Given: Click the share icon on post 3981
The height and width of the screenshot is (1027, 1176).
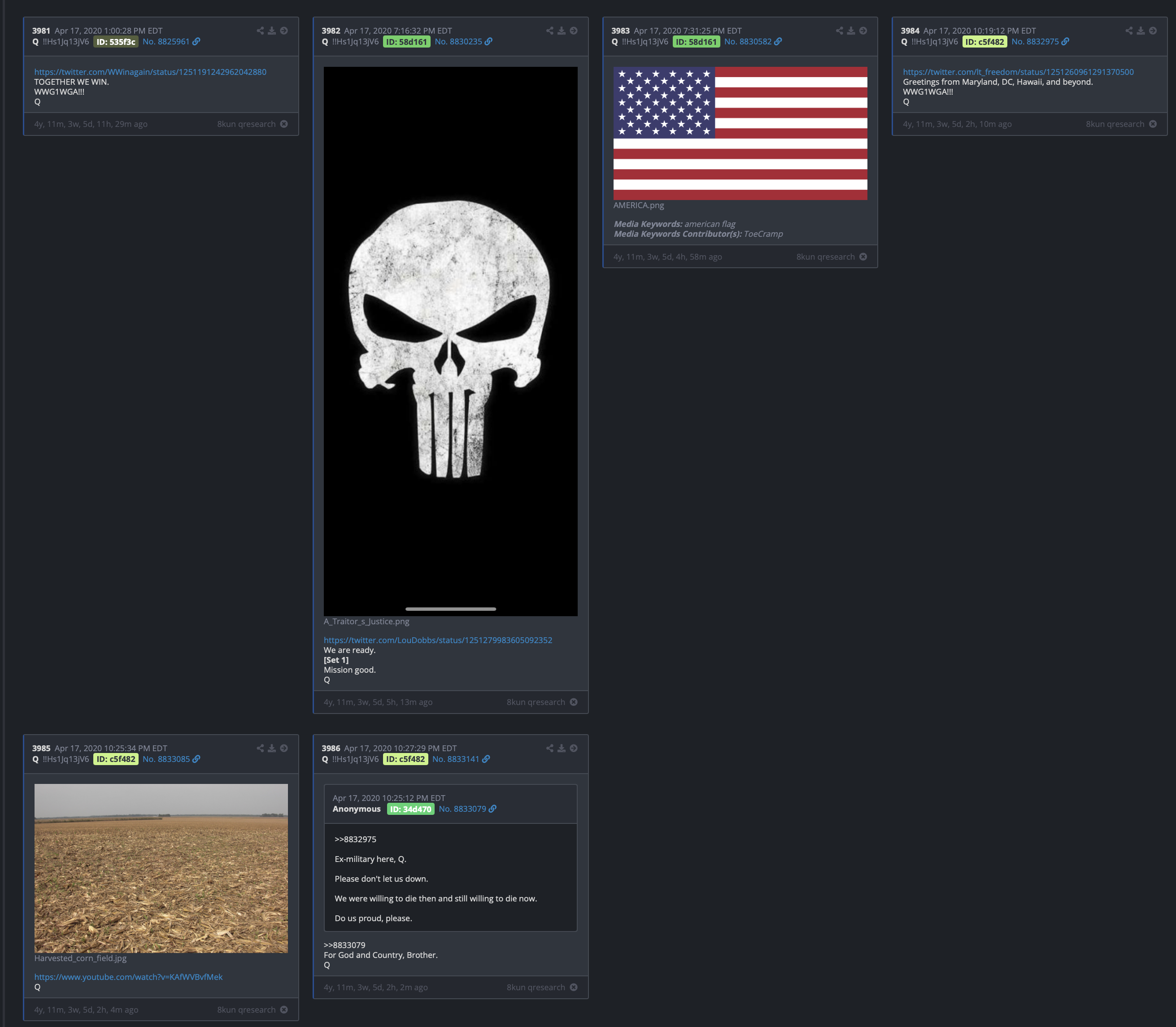Looking at the screenshot, I should coord(260,31).
